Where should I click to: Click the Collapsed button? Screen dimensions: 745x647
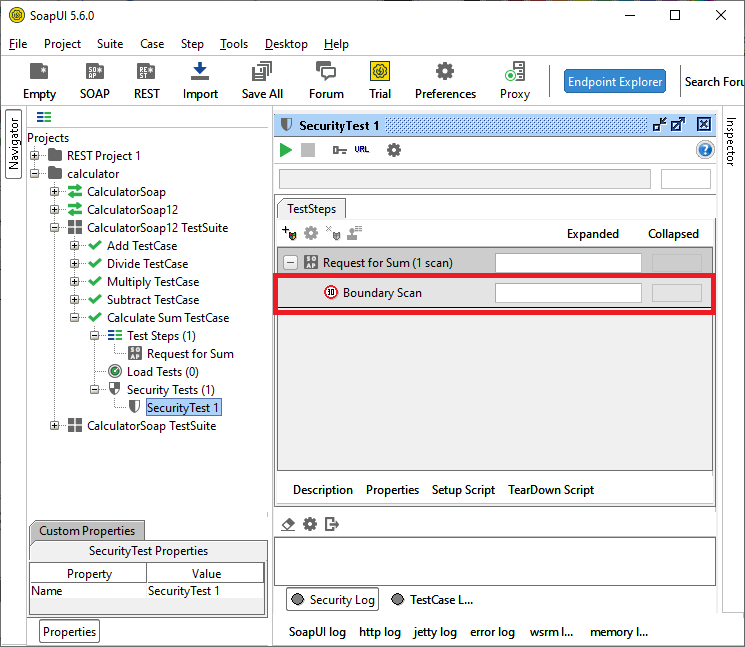(x=673, y=234)
